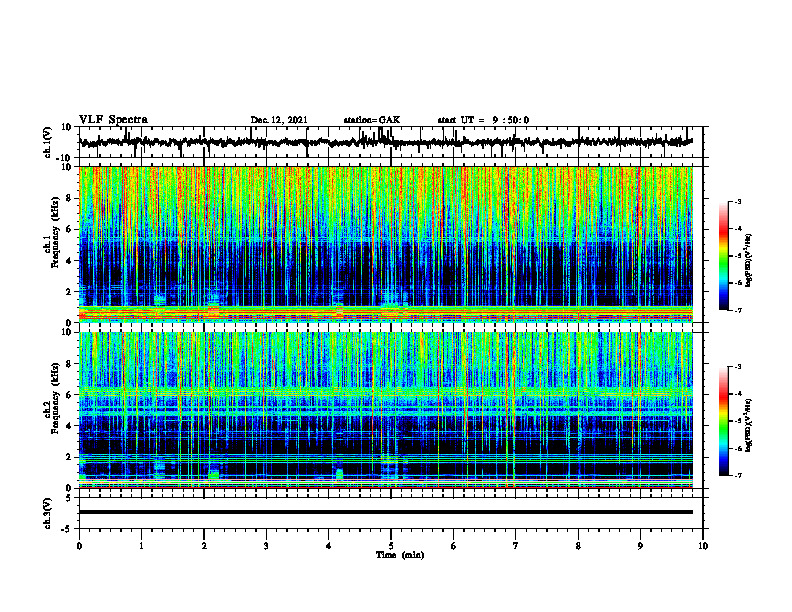Click time axis tick label "2"
The height and width of the screenshot is (612, 792).
pyautogui.click(x=204, y=546)
